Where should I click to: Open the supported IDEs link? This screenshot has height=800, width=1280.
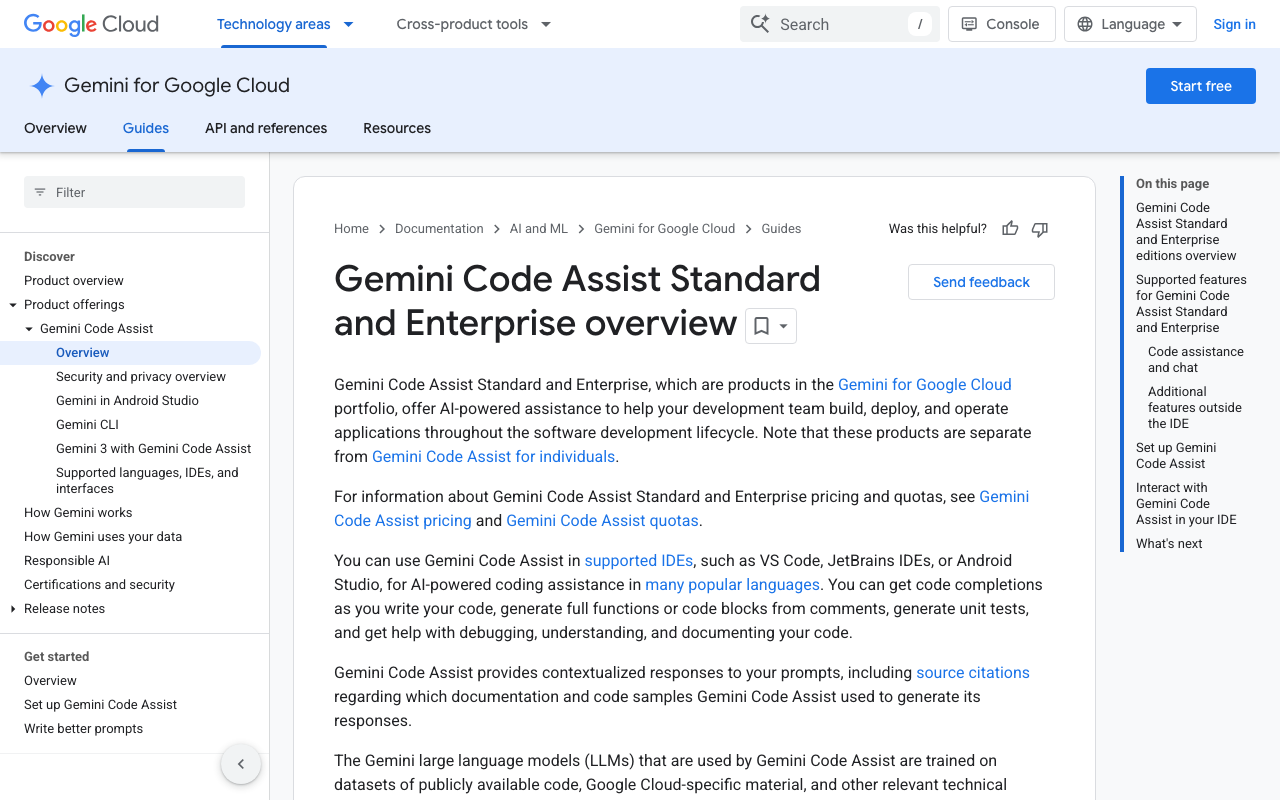(x=638, y=560)
